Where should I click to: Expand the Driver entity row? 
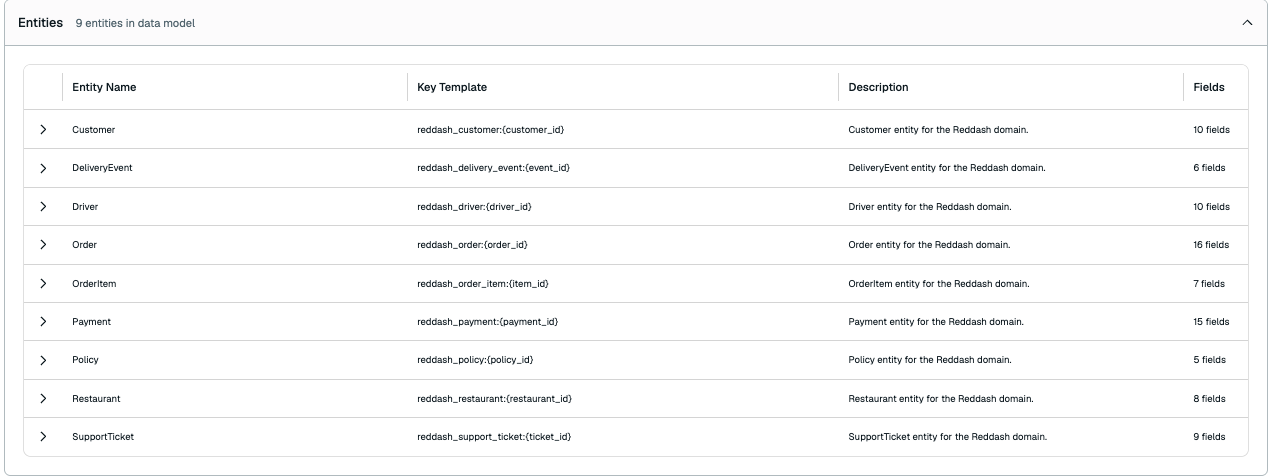[43, 207]
